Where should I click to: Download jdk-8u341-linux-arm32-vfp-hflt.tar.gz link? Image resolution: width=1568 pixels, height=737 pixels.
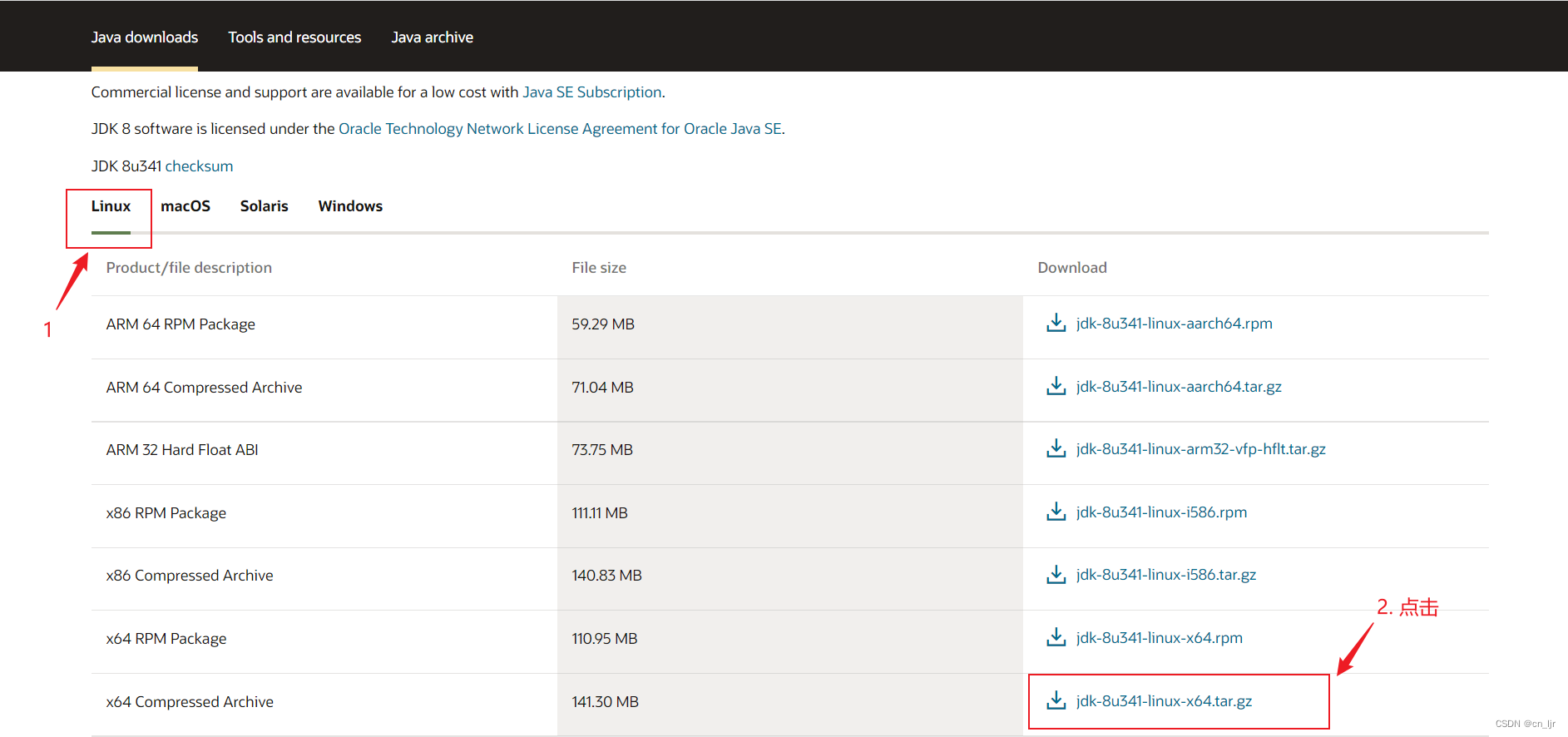coord(1200,449)
